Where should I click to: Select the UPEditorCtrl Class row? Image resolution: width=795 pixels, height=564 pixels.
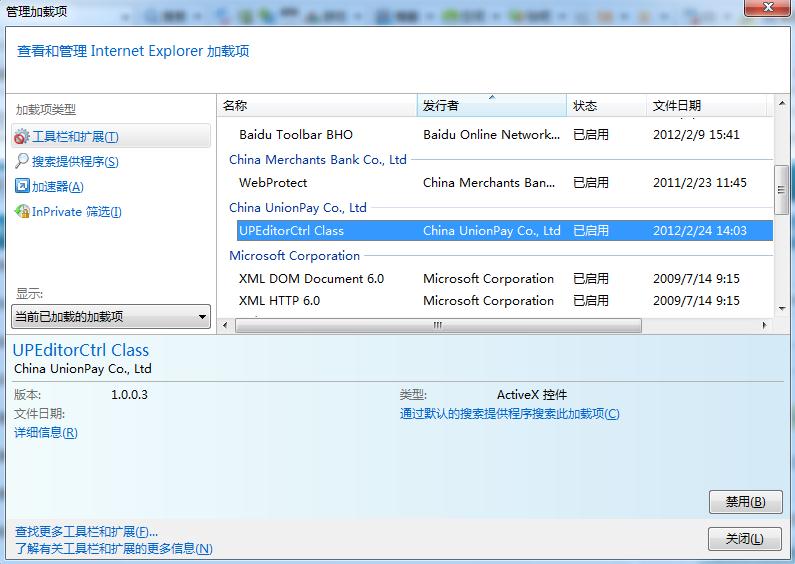504,230
